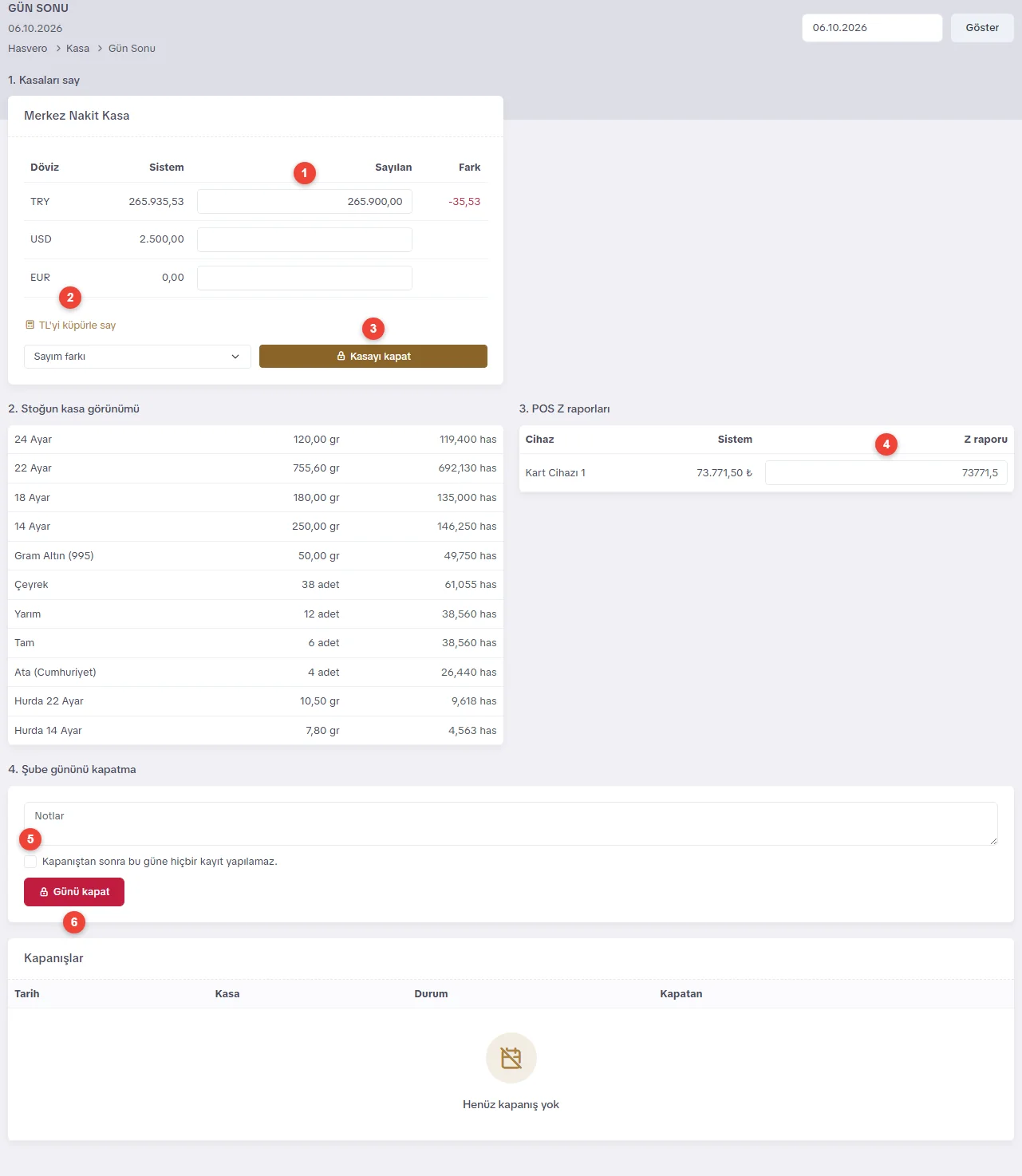
Task: Click the Tarih column header in Kapanışlar
Action: pos(27,994)
